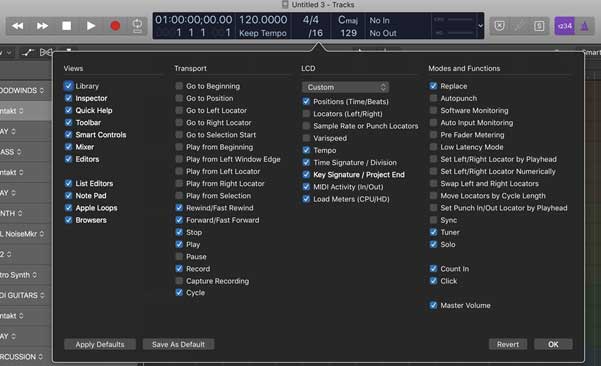Start recording with the red Record button
Screen dimensions: 601x366
click(x=115, y=26)
